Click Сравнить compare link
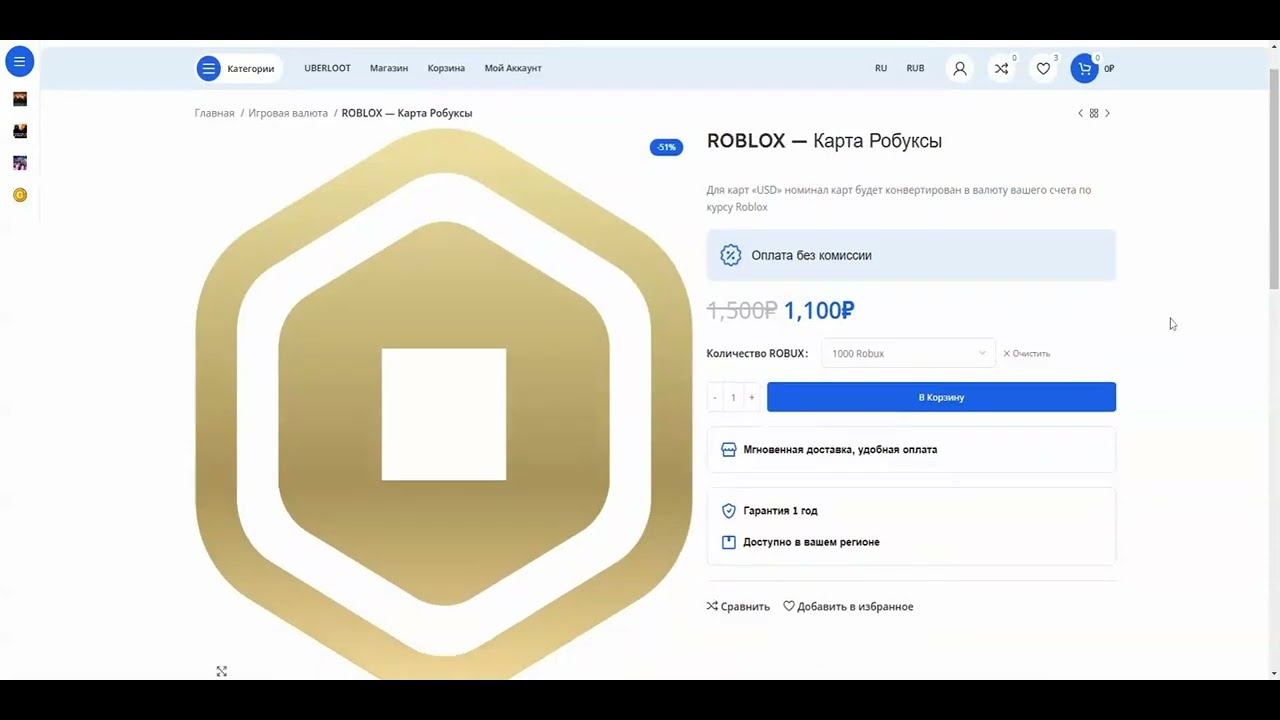The image size is (1280, 720). click(738, 606)
